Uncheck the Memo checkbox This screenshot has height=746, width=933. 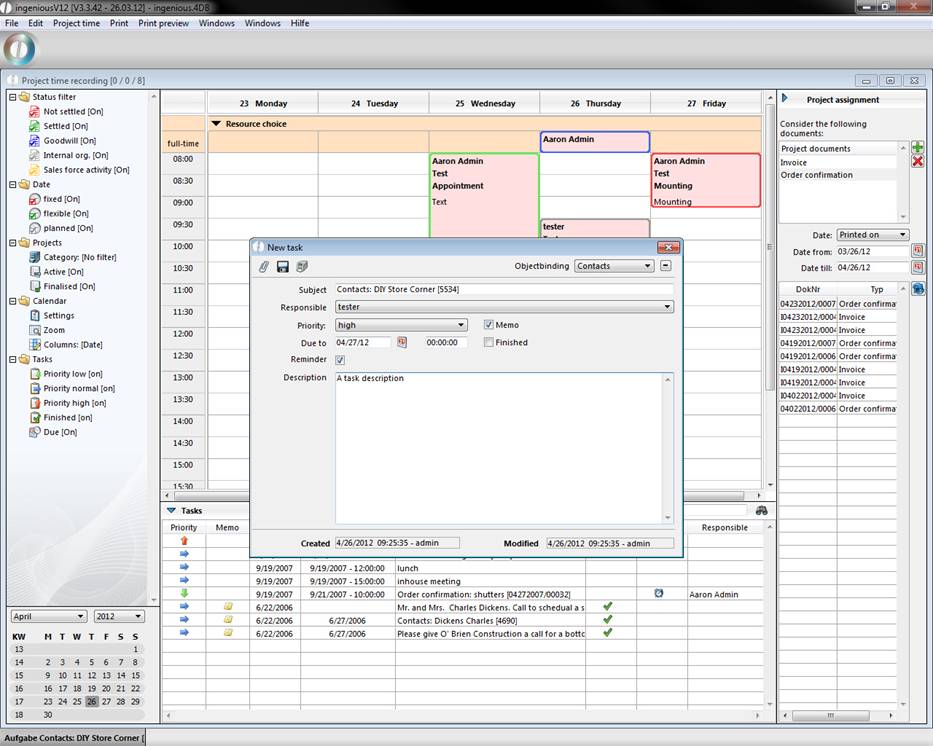pos(488,325)
